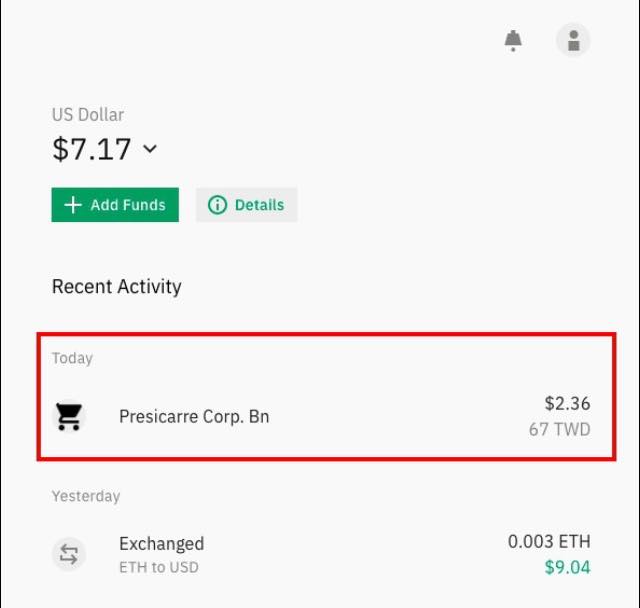Click the $7.17 balance amount
640x608 pixels.
click(92, 149)
